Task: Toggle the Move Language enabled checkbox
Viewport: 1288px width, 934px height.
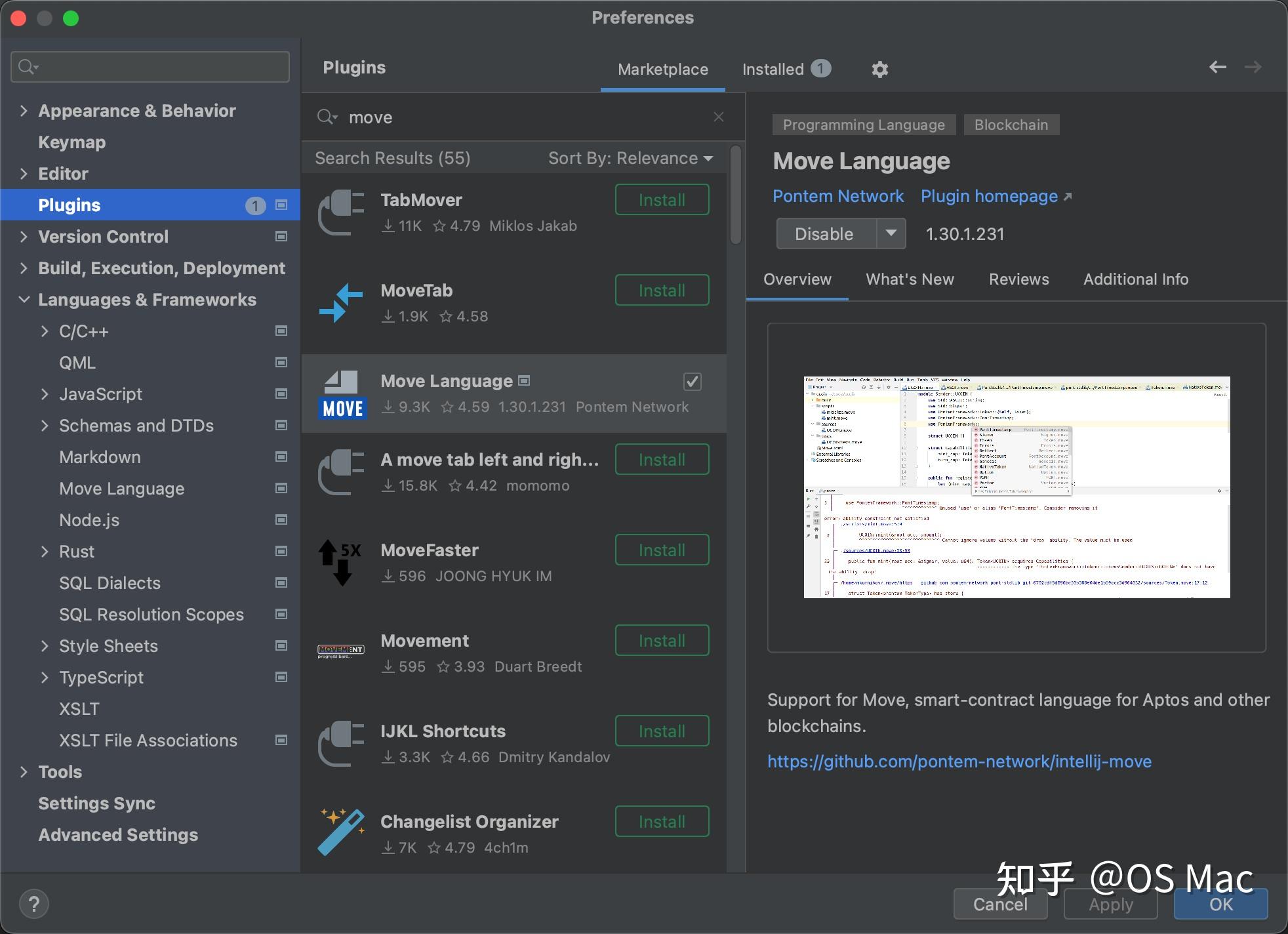Action: [693, 381]
